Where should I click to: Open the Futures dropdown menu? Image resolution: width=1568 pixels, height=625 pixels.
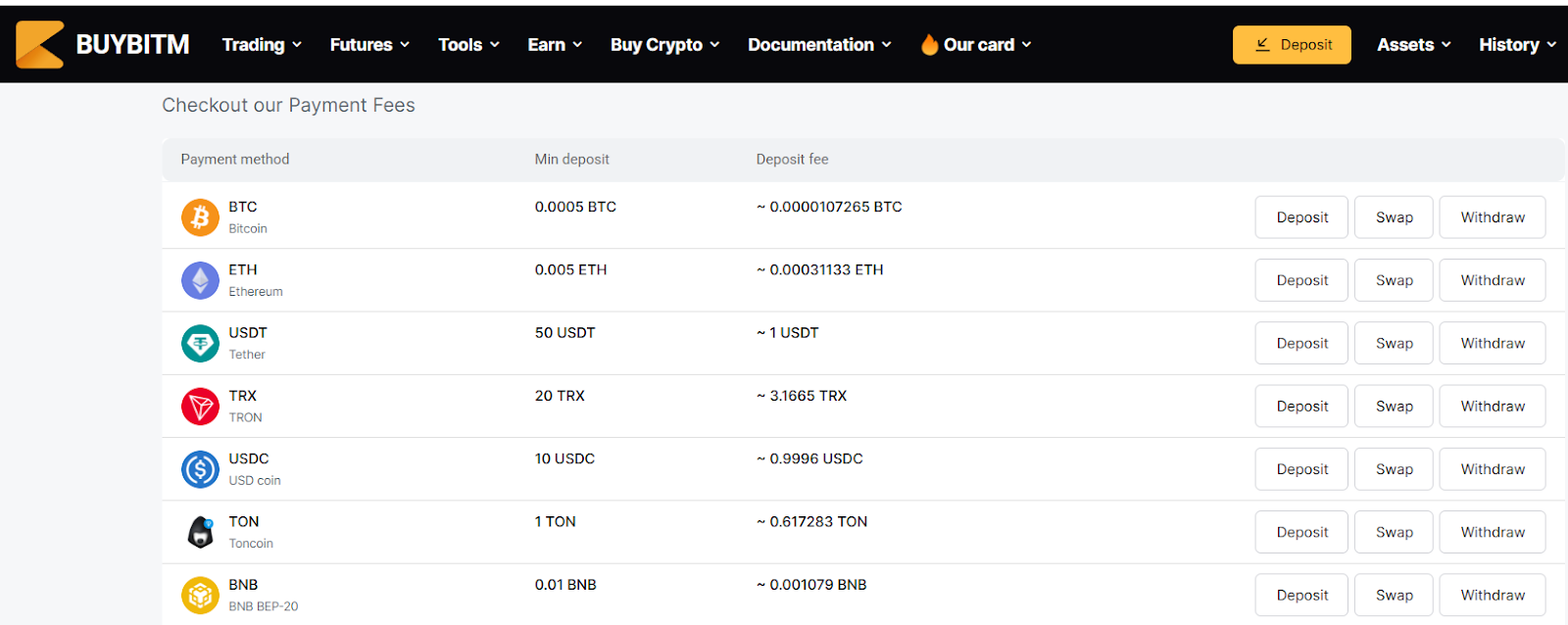pyautogui.click(x=369, y=45)
